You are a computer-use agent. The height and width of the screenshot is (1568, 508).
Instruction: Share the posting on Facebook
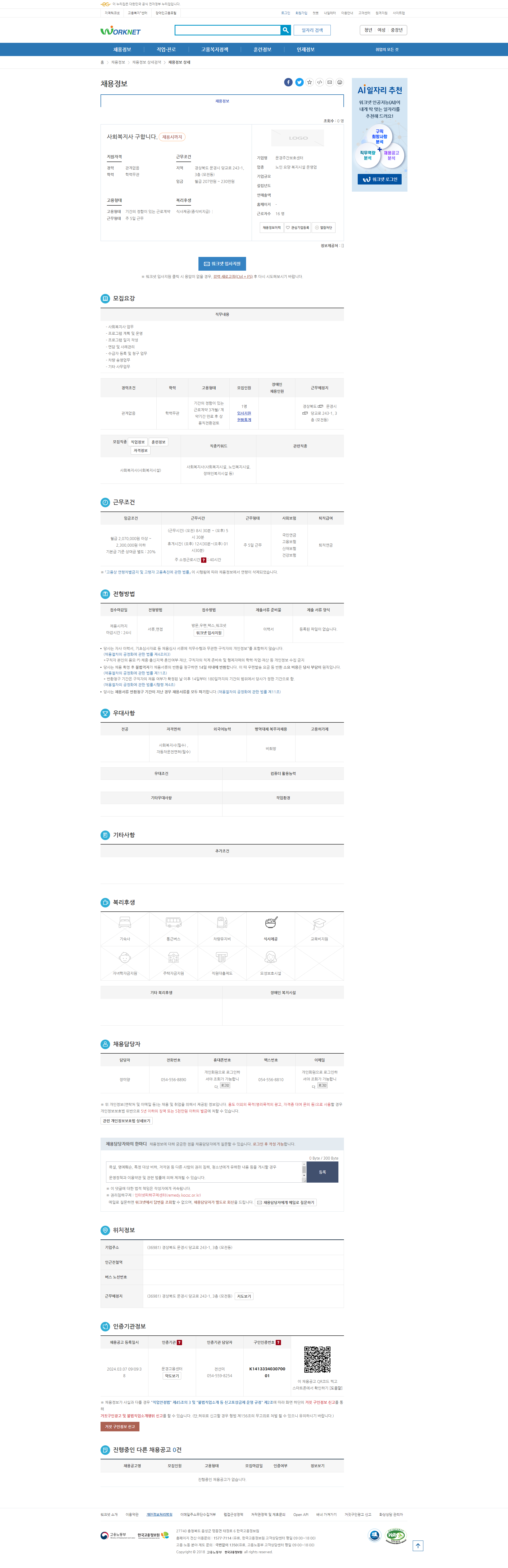point(288,82)
